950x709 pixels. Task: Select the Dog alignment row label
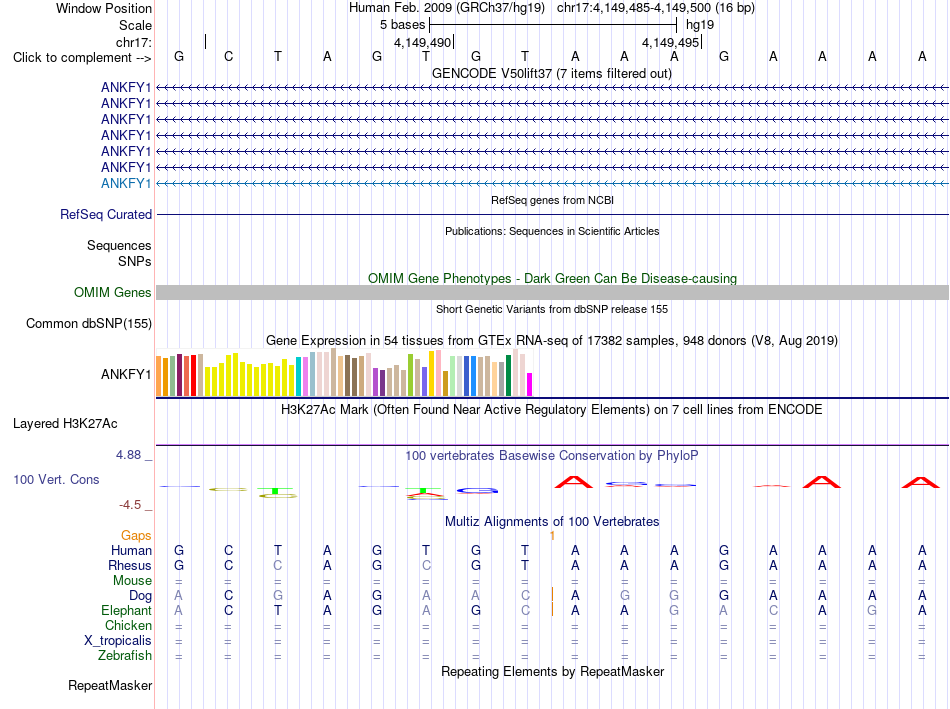pos(140,596)
